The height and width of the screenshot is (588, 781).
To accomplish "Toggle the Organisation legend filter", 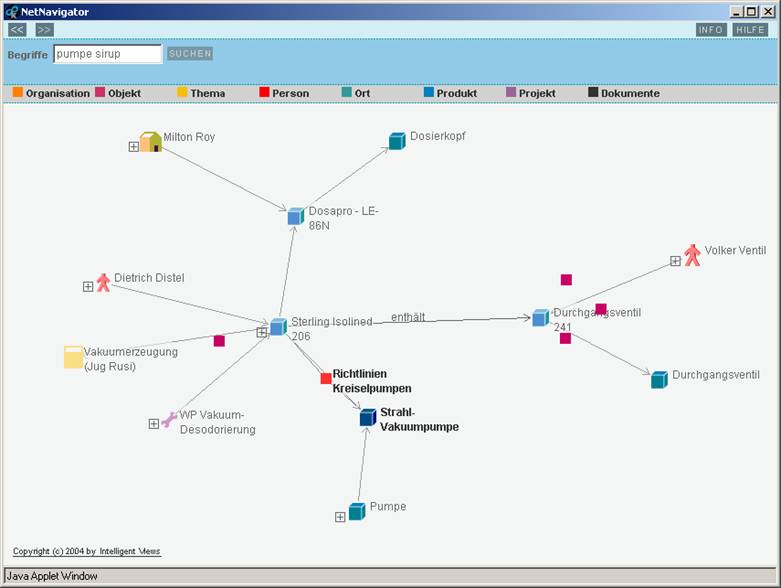I will [x=51, y=93].
